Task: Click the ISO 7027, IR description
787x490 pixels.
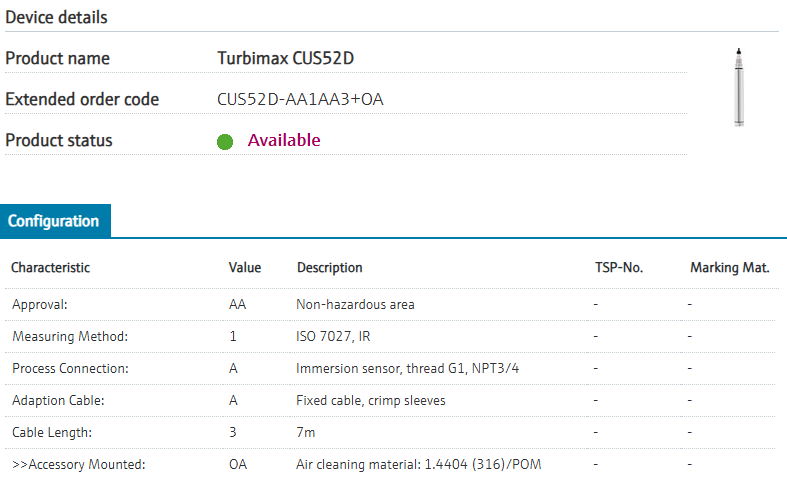Action: coord(334,336)
